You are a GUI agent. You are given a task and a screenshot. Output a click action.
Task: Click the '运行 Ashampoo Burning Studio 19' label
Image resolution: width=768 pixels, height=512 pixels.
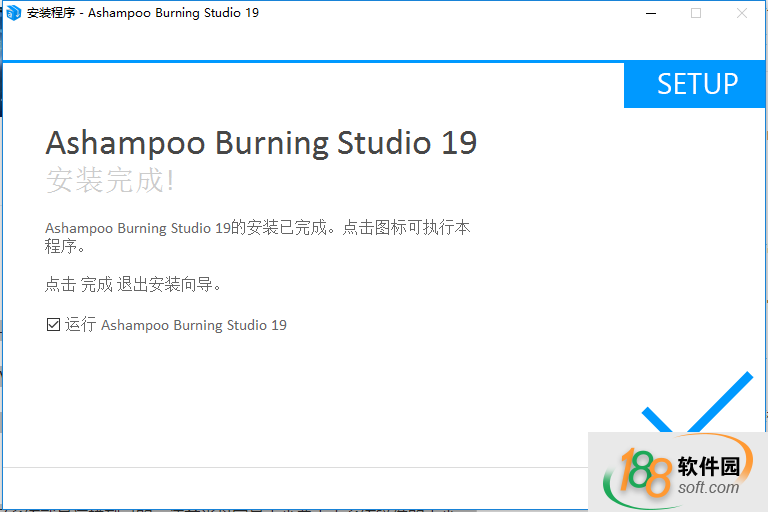tap(176, 325)
